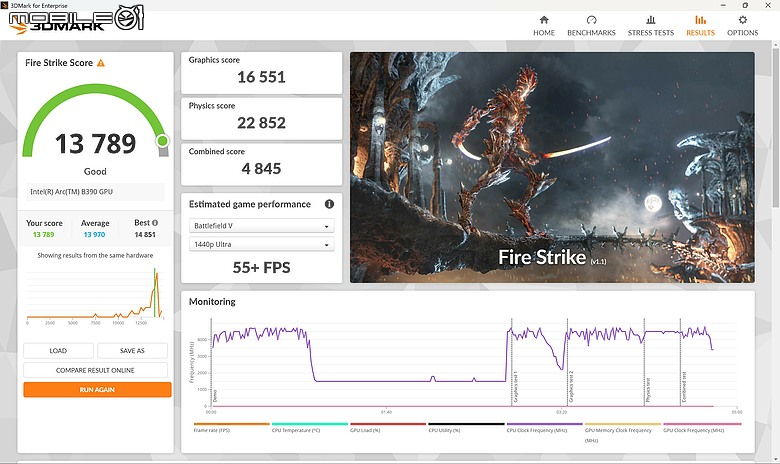Click the Combined test marker in chart
780x464 pixels.
coord(684,387)
